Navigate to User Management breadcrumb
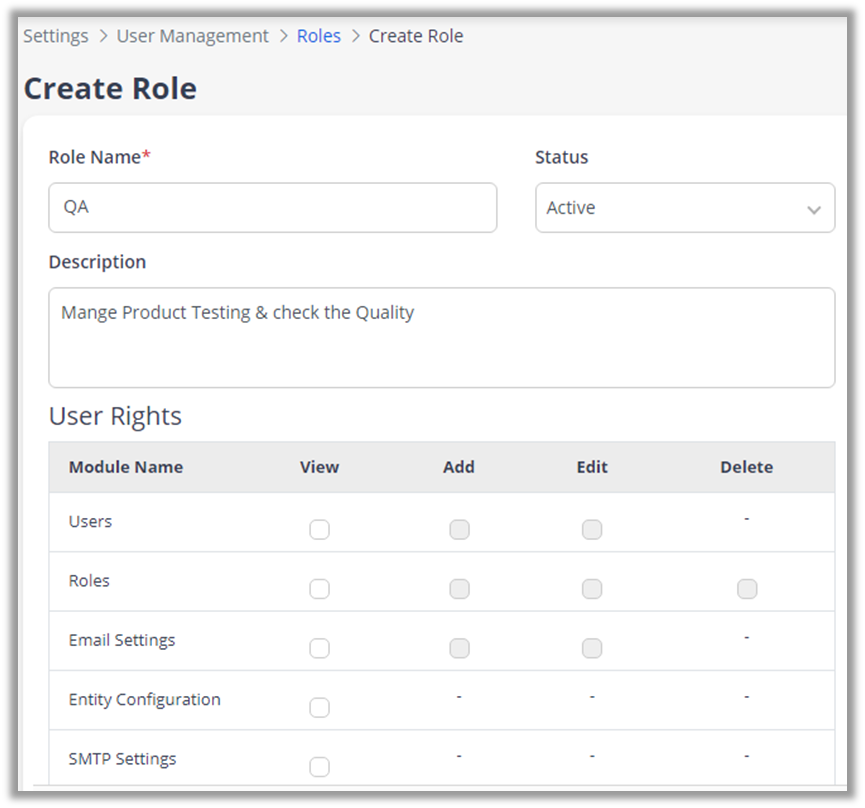This screenshot has width=865, height=808. (x=192, y=36)
